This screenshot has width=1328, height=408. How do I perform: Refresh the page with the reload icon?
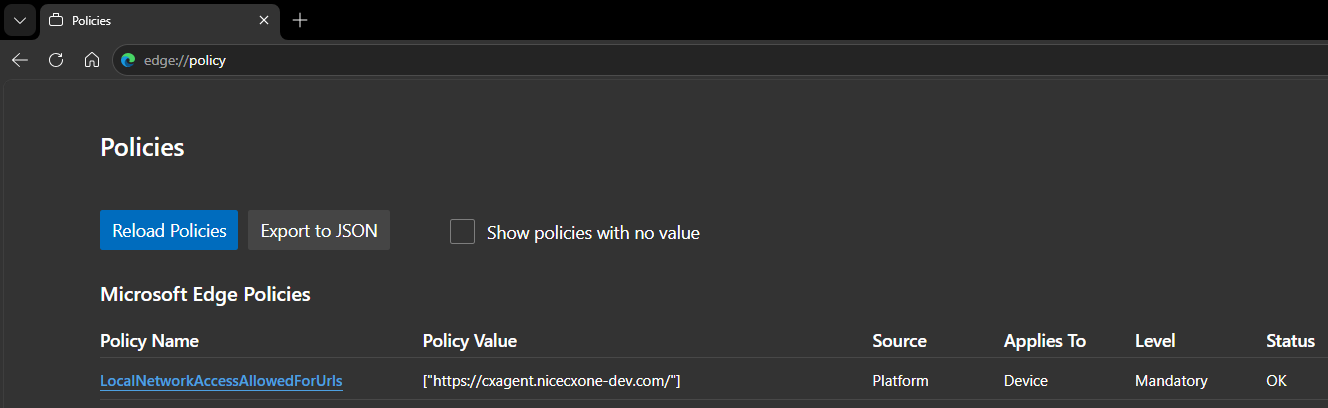pyautogui.click(x=56, y=60)
